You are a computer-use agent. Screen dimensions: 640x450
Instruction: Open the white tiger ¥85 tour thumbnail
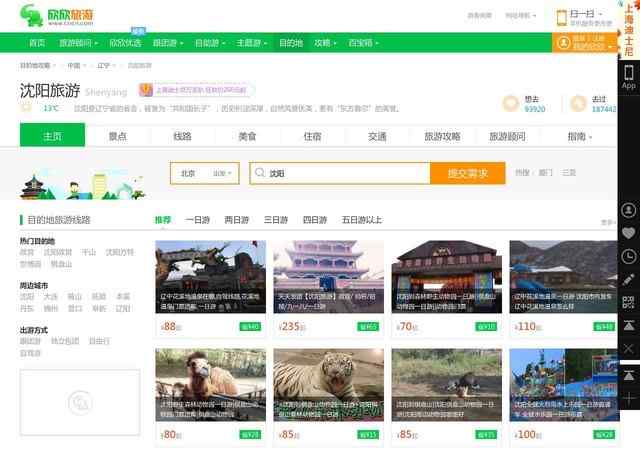329,385
